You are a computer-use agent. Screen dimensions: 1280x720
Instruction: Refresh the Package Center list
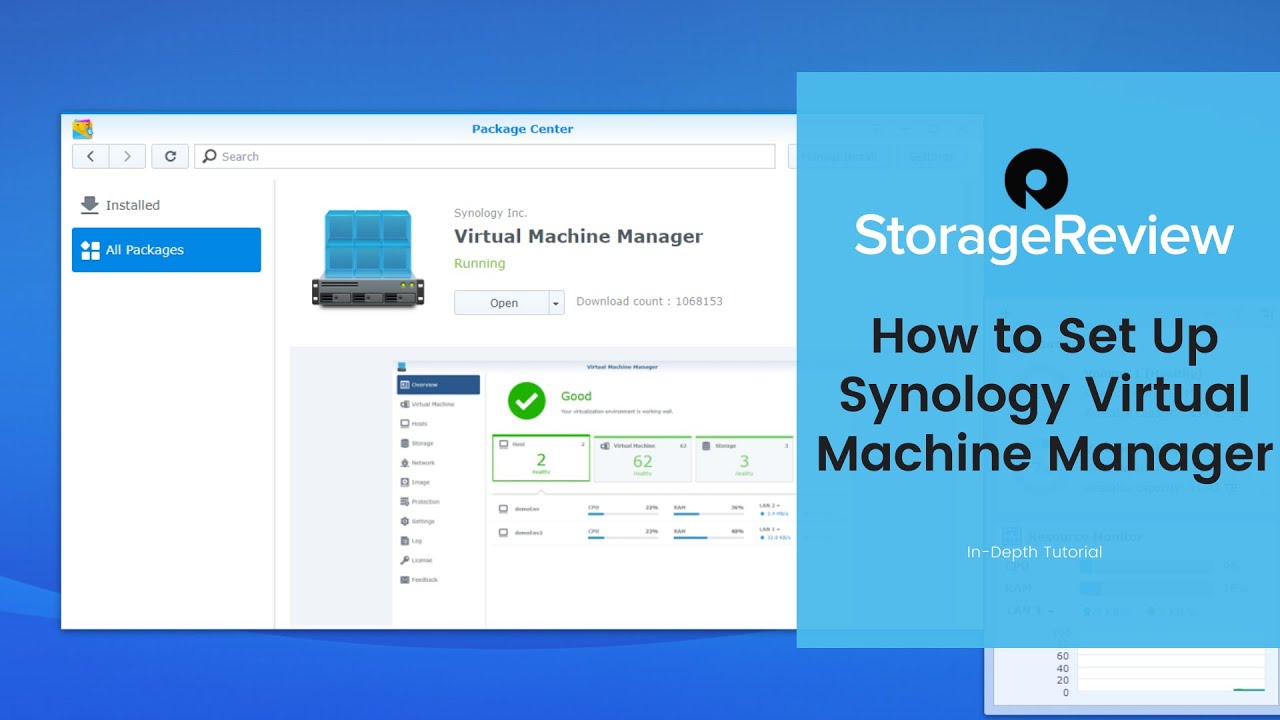click(170, 156)
